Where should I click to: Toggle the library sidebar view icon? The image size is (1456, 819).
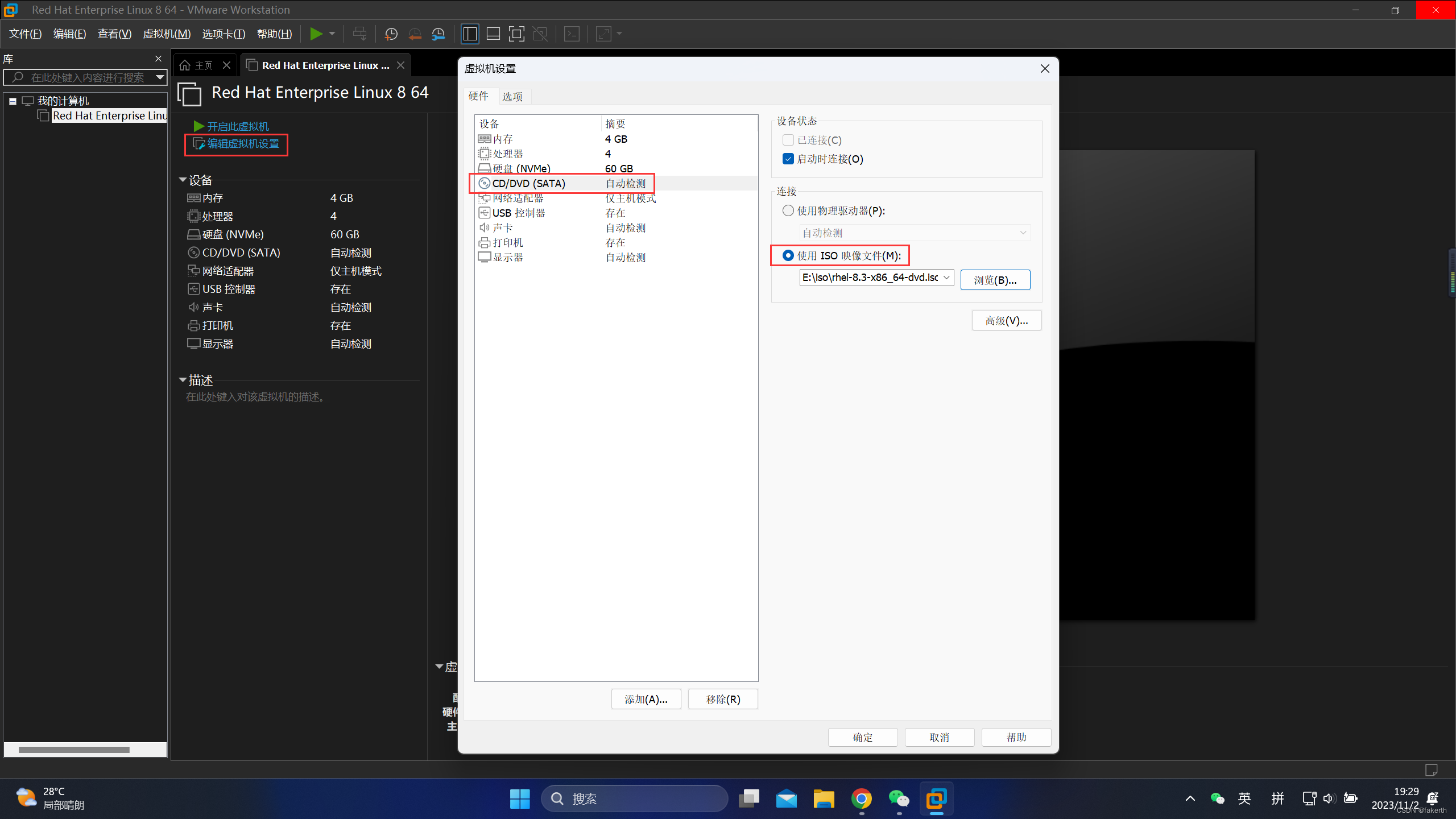[470, 34]
